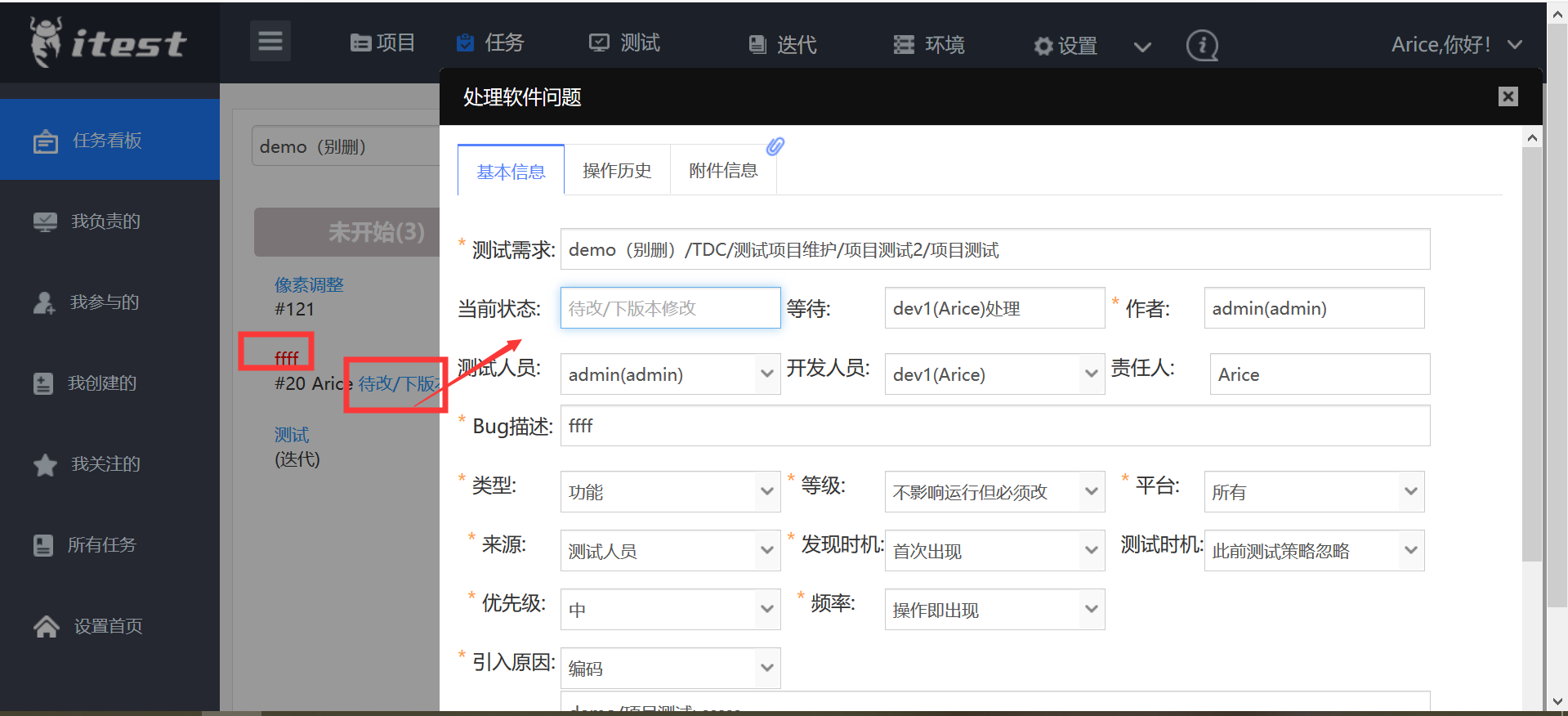Open the Arice,你好! user dropdown

[x=1457, y=44]
